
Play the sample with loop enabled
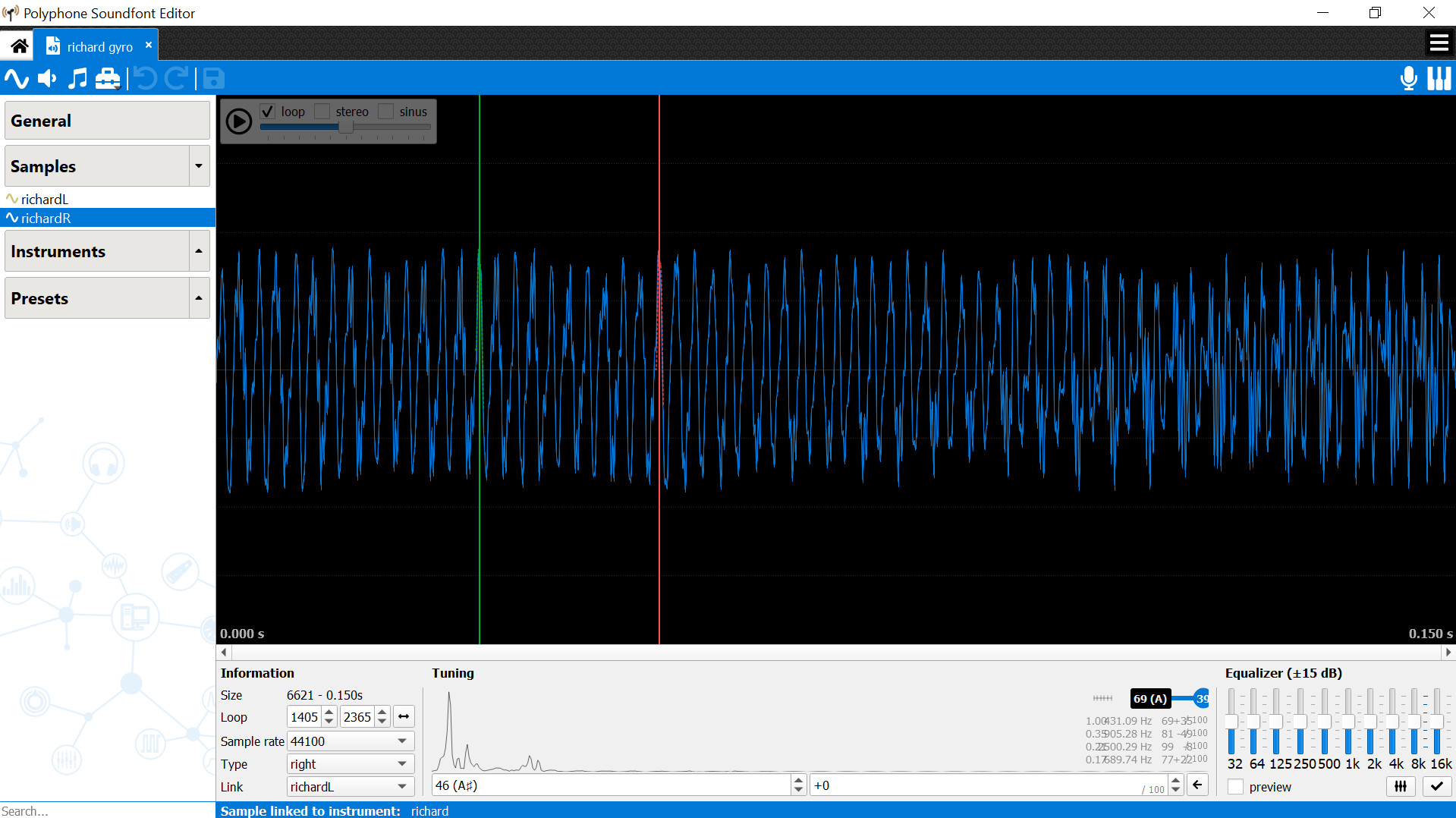(x=238, y=121)
